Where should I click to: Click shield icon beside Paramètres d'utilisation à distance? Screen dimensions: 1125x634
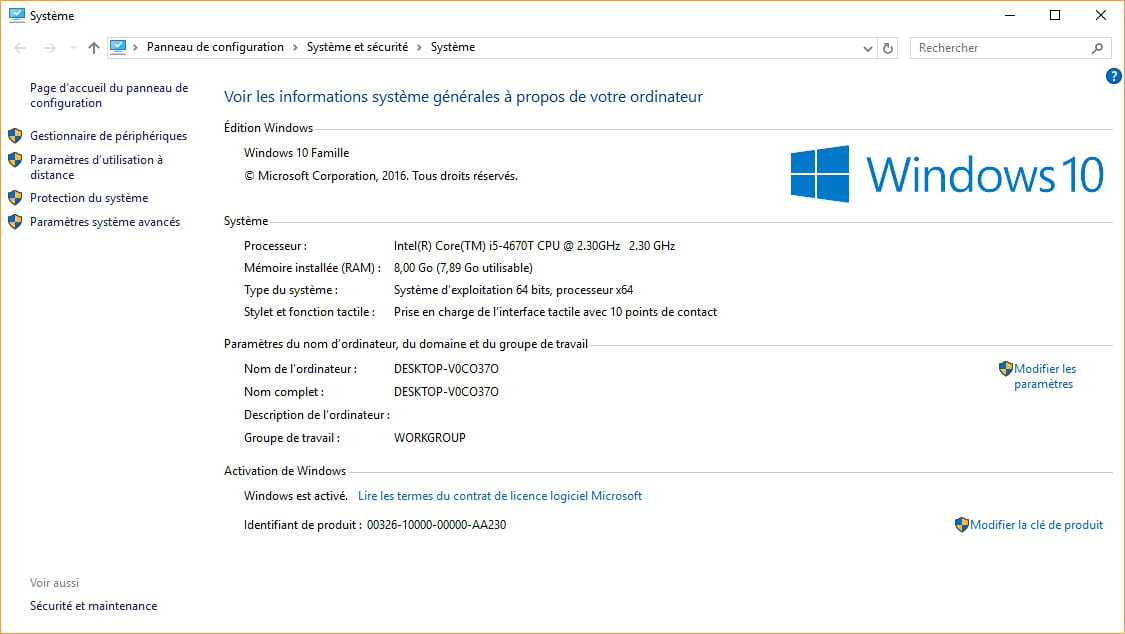tap(15, 160)
